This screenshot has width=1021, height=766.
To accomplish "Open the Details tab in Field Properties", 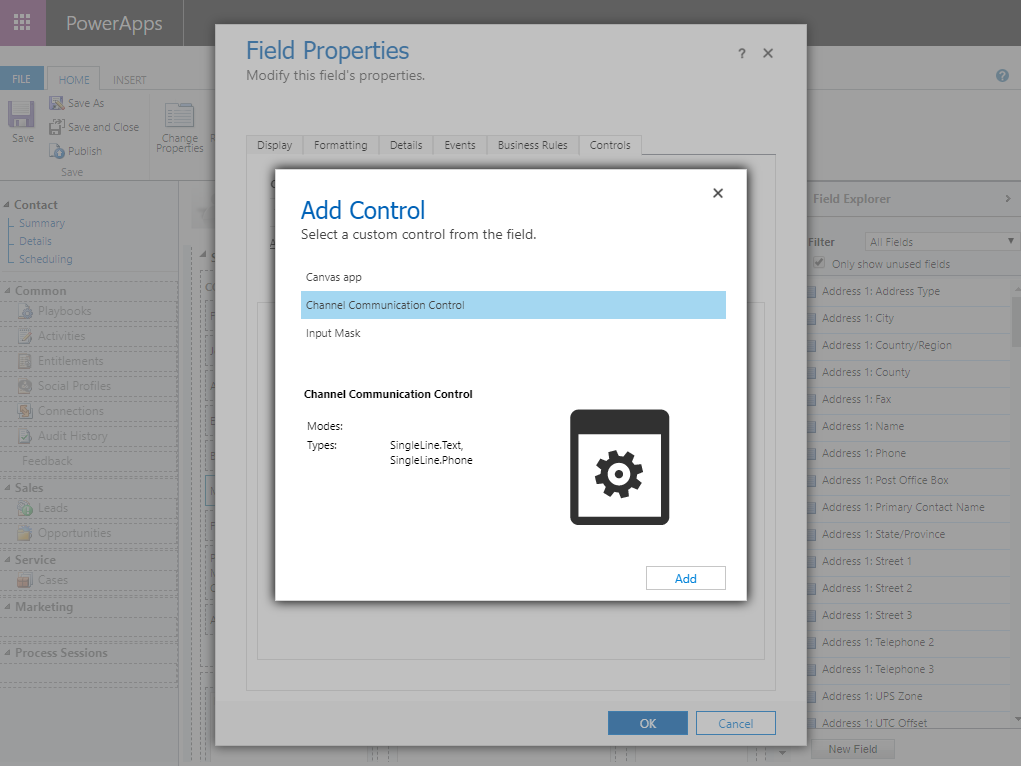I will coord(406,145).
